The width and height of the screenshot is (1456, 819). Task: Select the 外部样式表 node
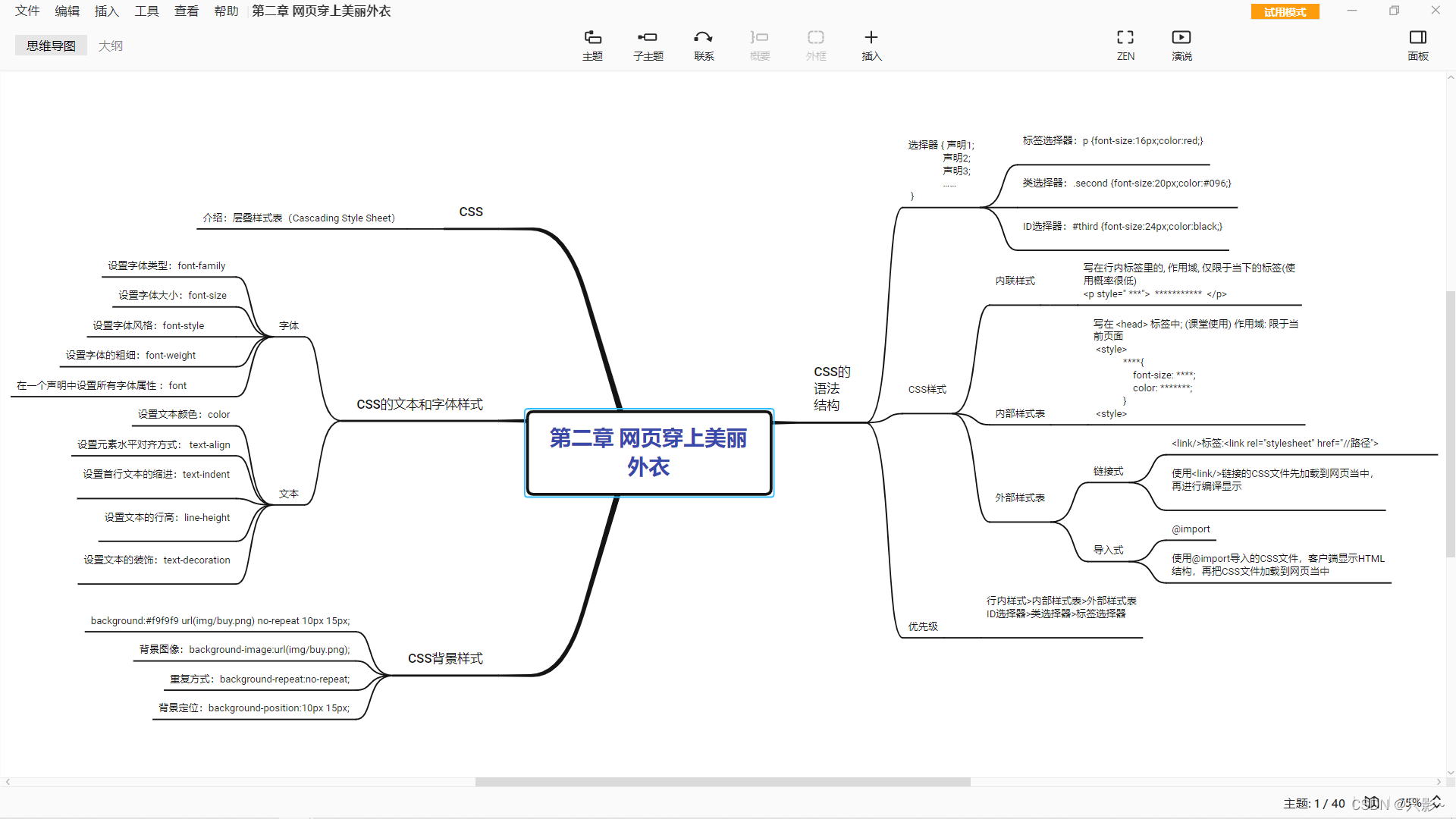point(1020,497)
